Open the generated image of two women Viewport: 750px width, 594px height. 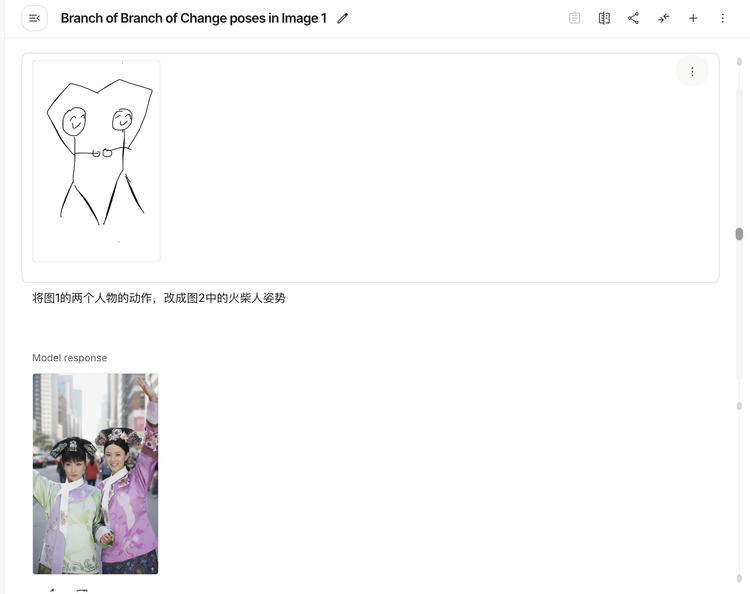click(95, 473)
